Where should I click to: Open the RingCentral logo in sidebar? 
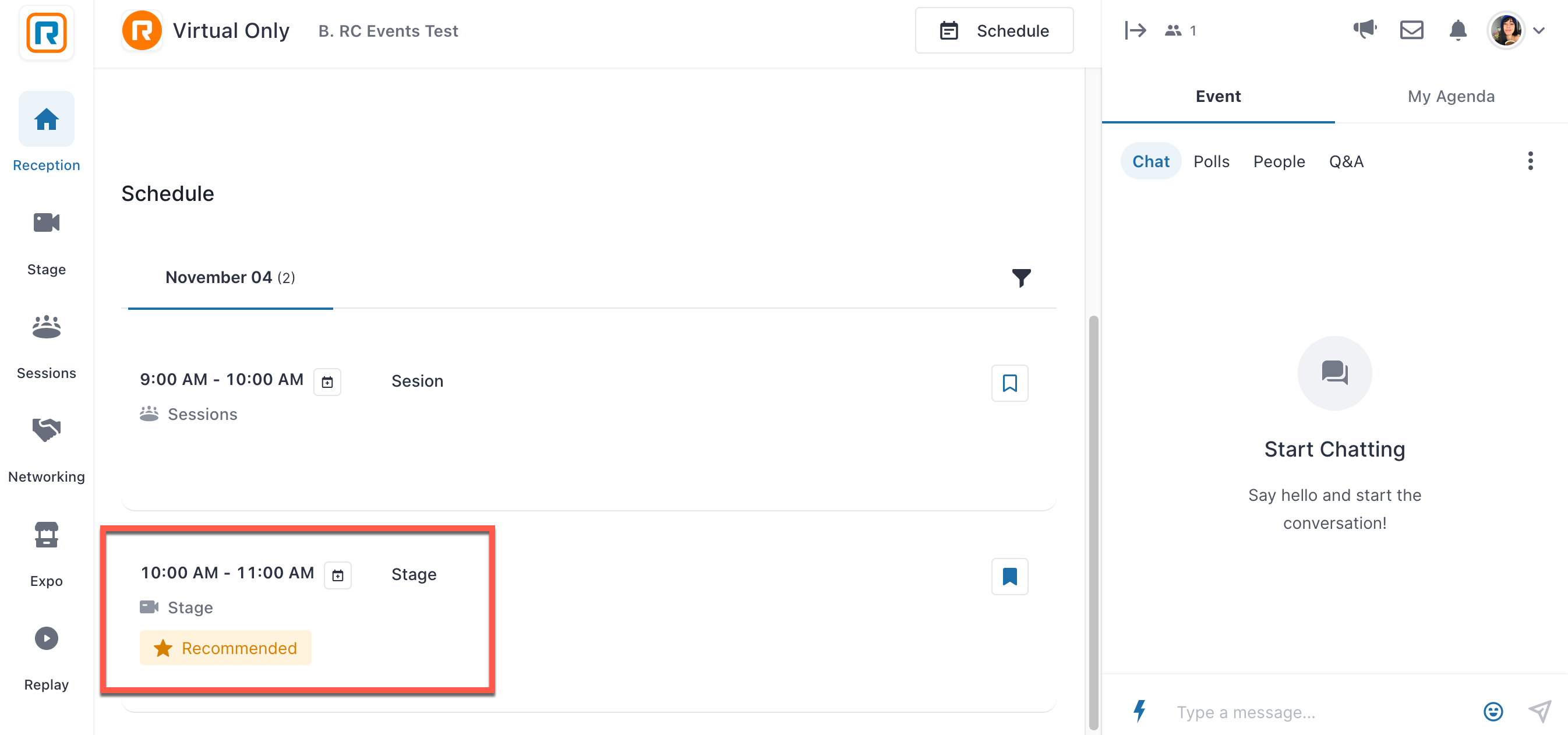tap(46, 33)
